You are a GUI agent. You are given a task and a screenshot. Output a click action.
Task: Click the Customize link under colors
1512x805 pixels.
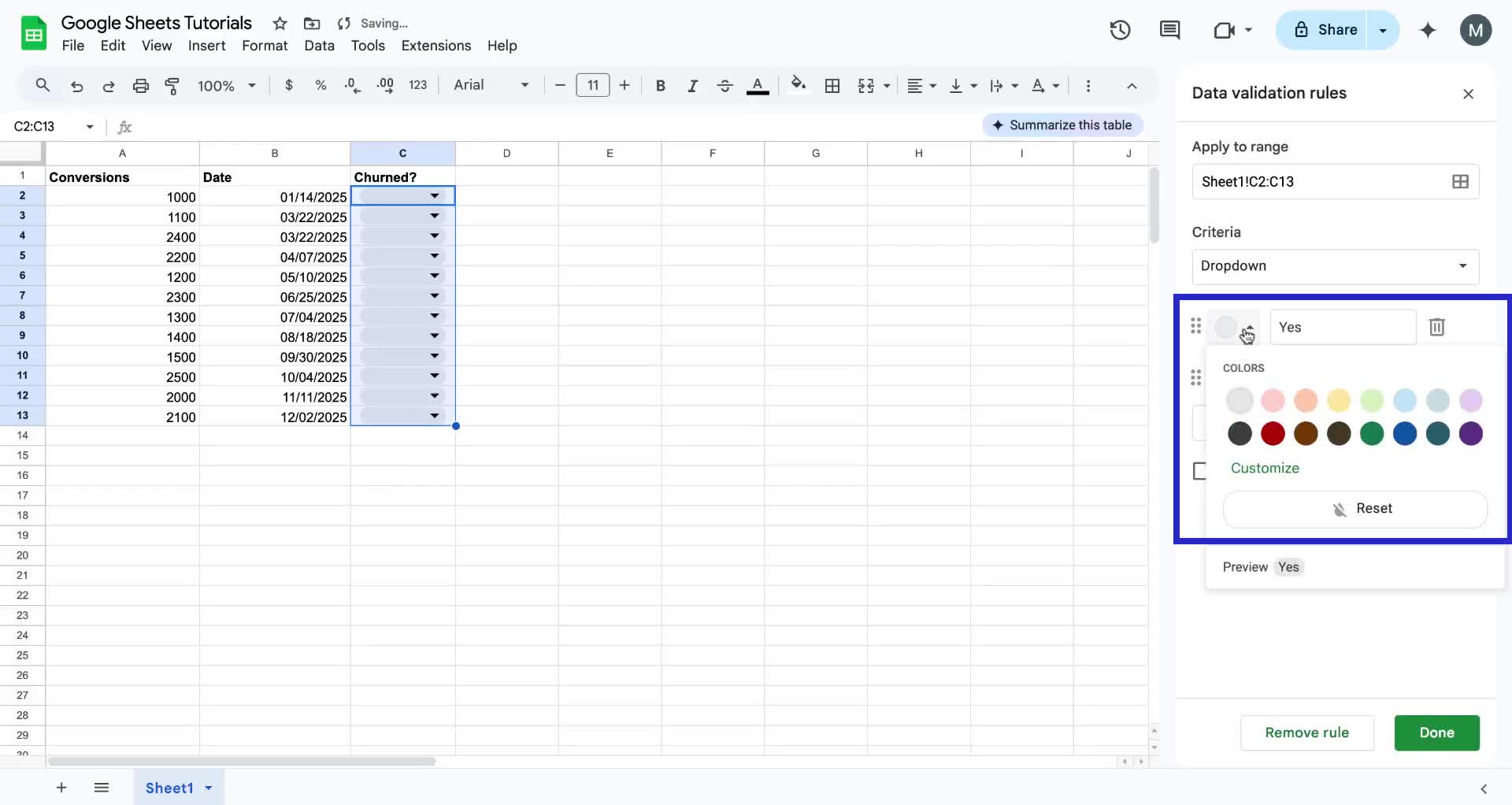1264,468
